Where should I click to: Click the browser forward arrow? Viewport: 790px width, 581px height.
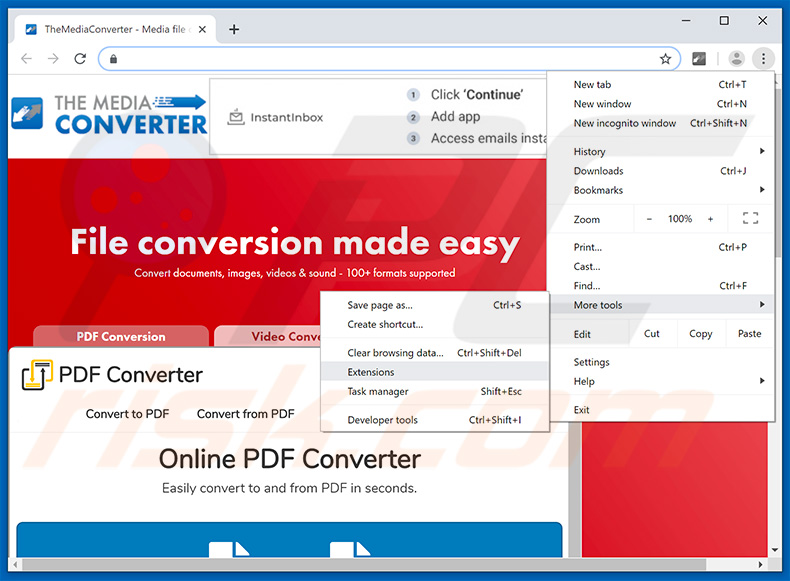pyautogui.click(x=53, y=59)
